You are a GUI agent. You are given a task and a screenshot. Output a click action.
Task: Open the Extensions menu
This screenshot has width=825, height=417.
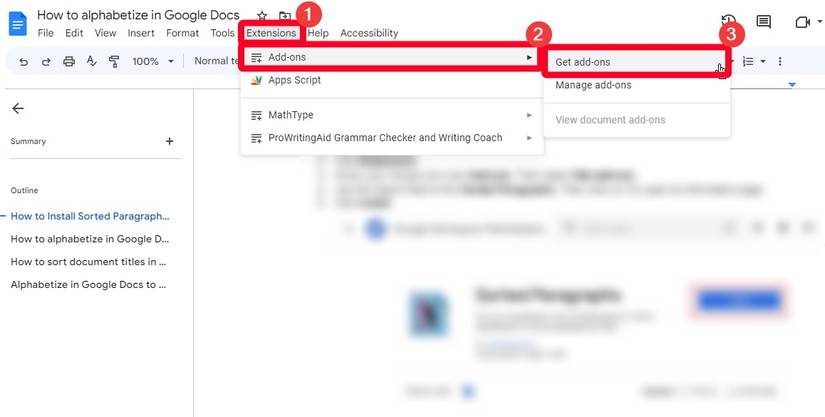tap(271, 33)
